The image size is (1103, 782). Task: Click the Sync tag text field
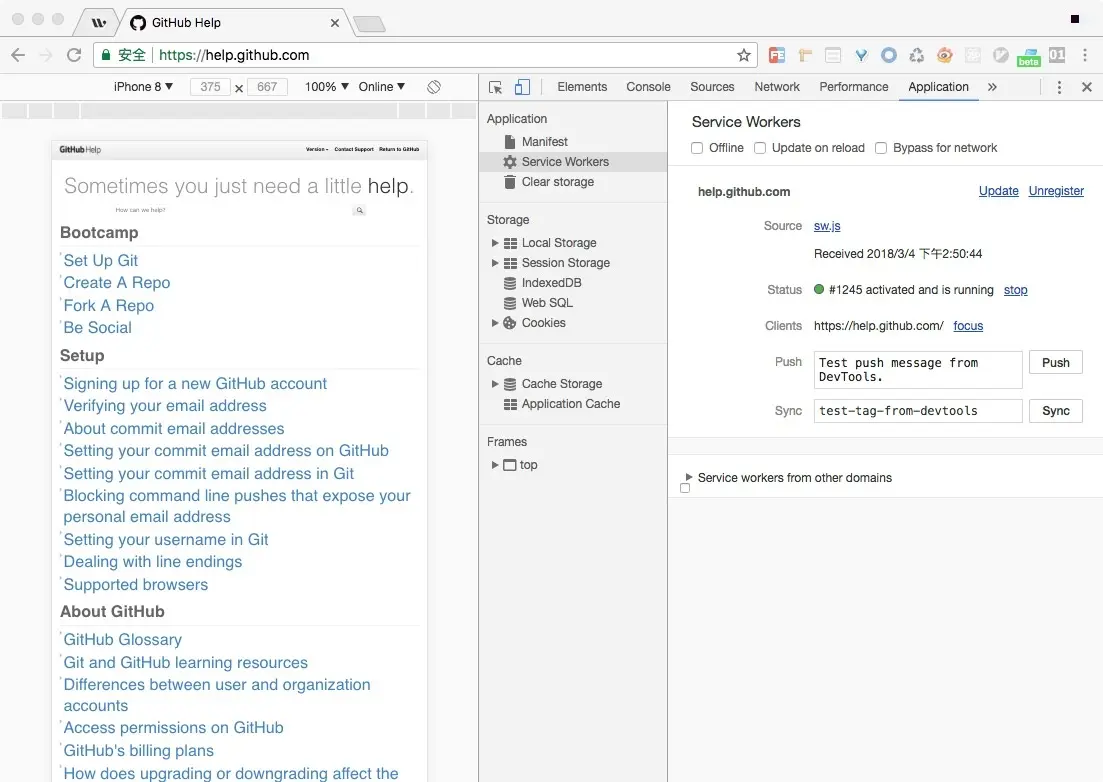click(x=917, y=411)
